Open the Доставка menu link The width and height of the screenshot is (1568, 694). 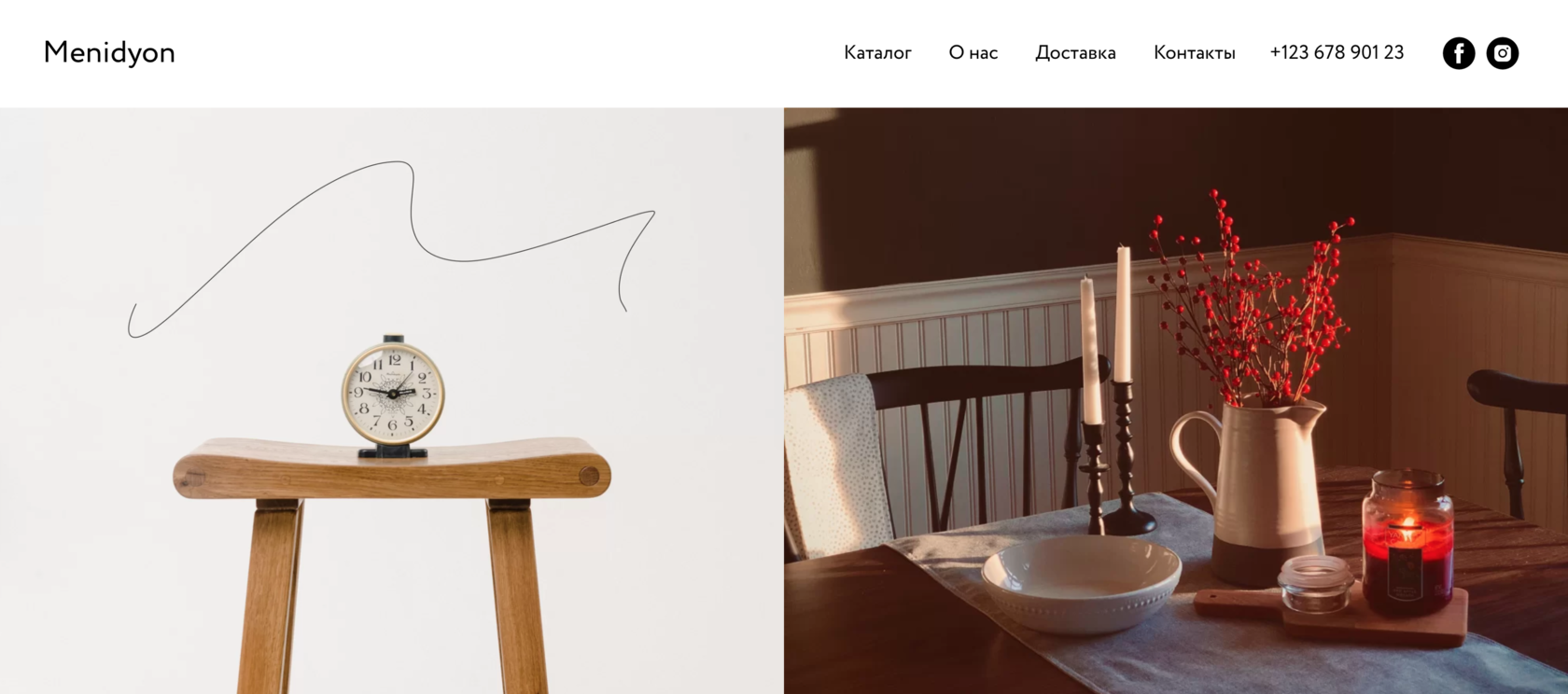coord(1075,53)
